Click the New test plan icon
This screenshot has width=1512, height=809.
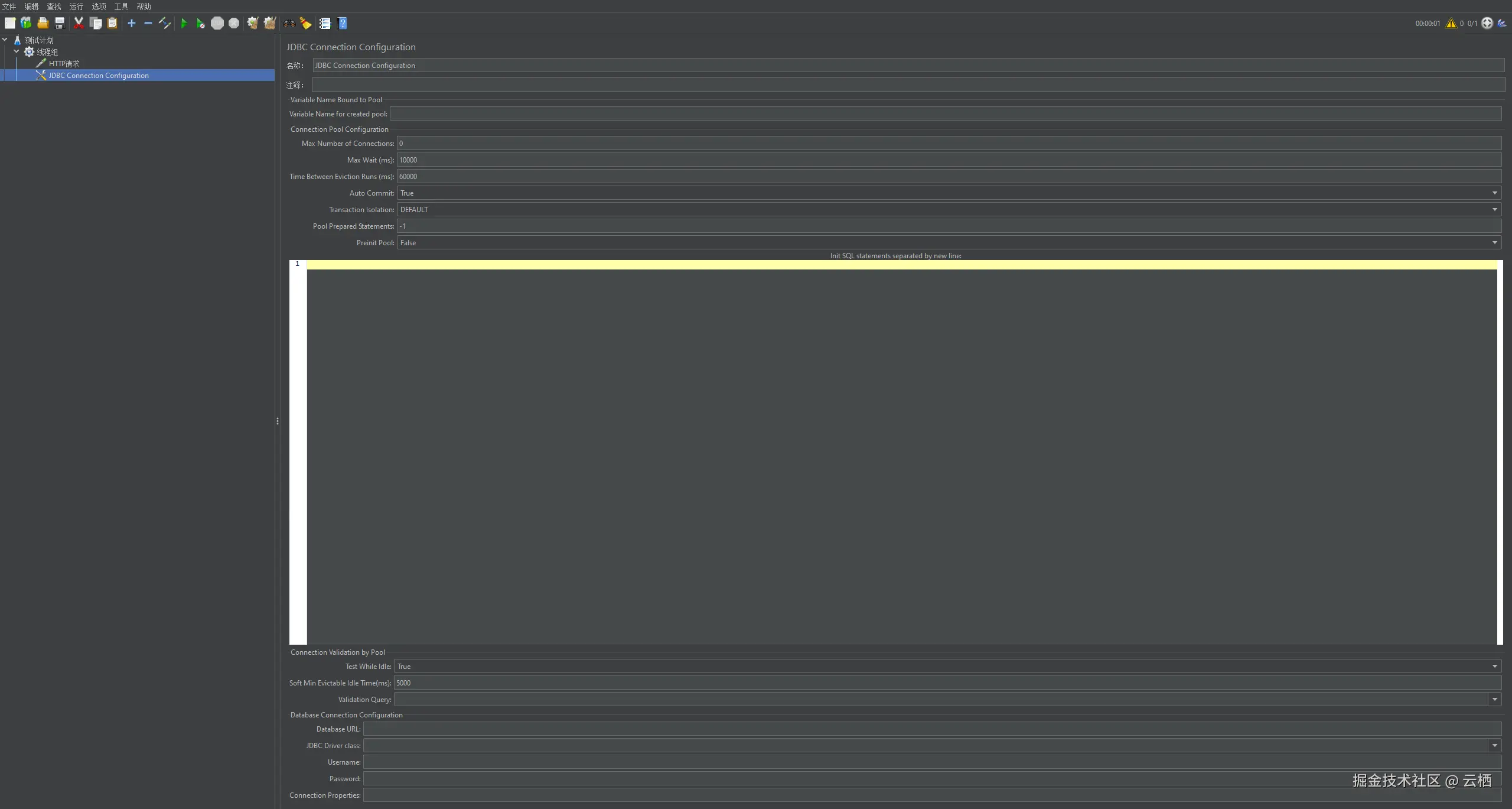[x=10, y=23]
